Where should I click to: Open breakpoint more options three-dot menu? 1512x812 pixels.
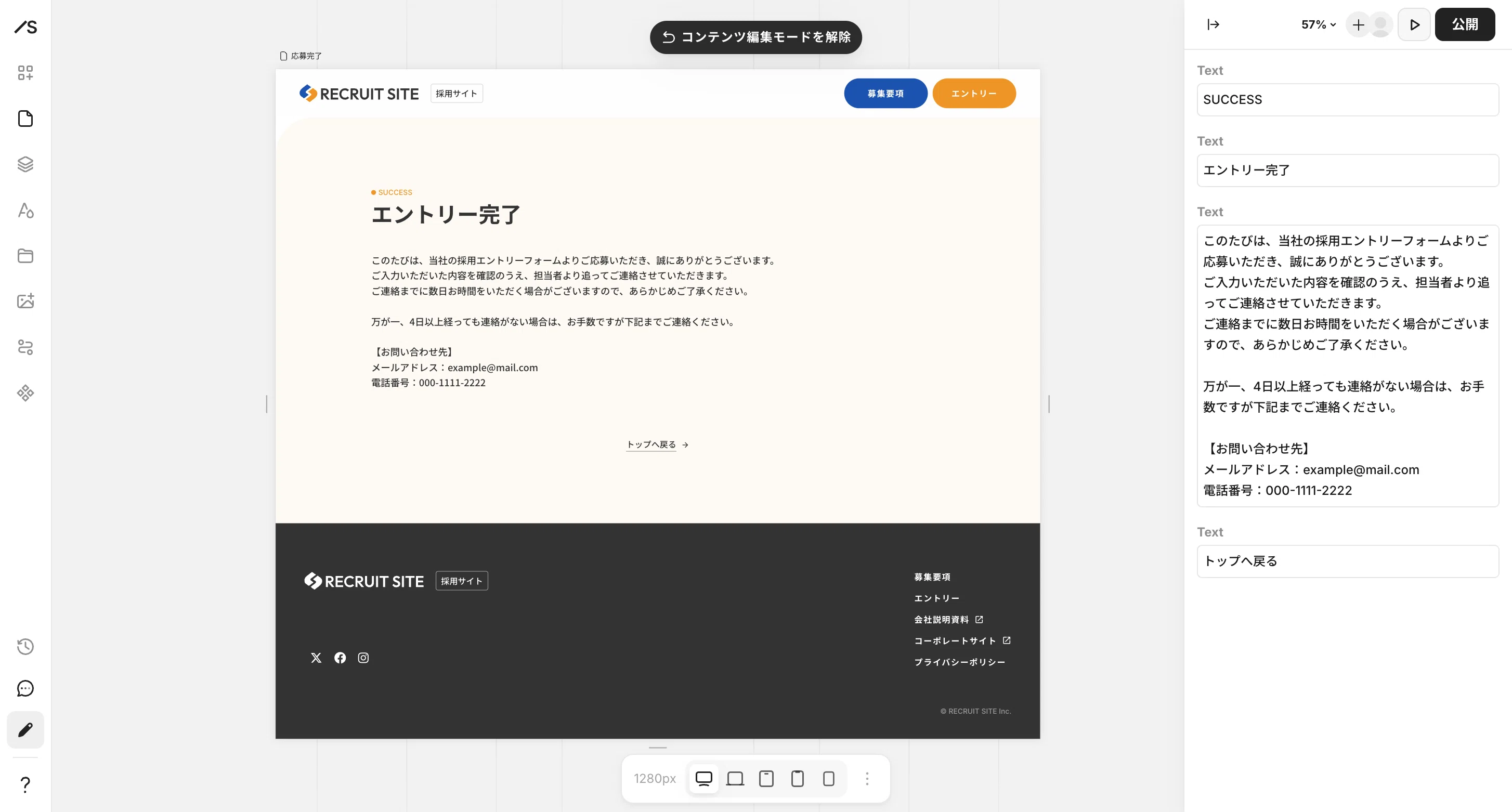[x=867, y=779]
